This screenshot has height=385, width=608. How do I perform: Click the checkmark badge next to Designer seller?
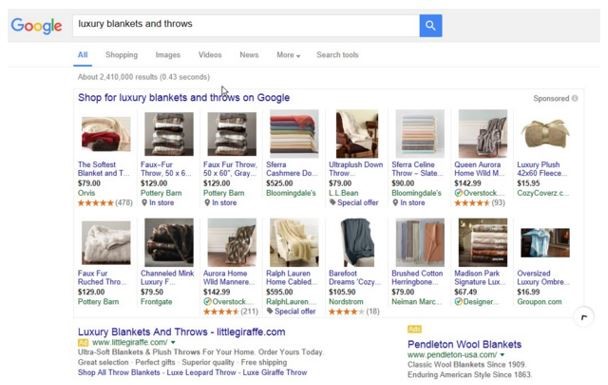pyautogui.click(x=458, y=302)
